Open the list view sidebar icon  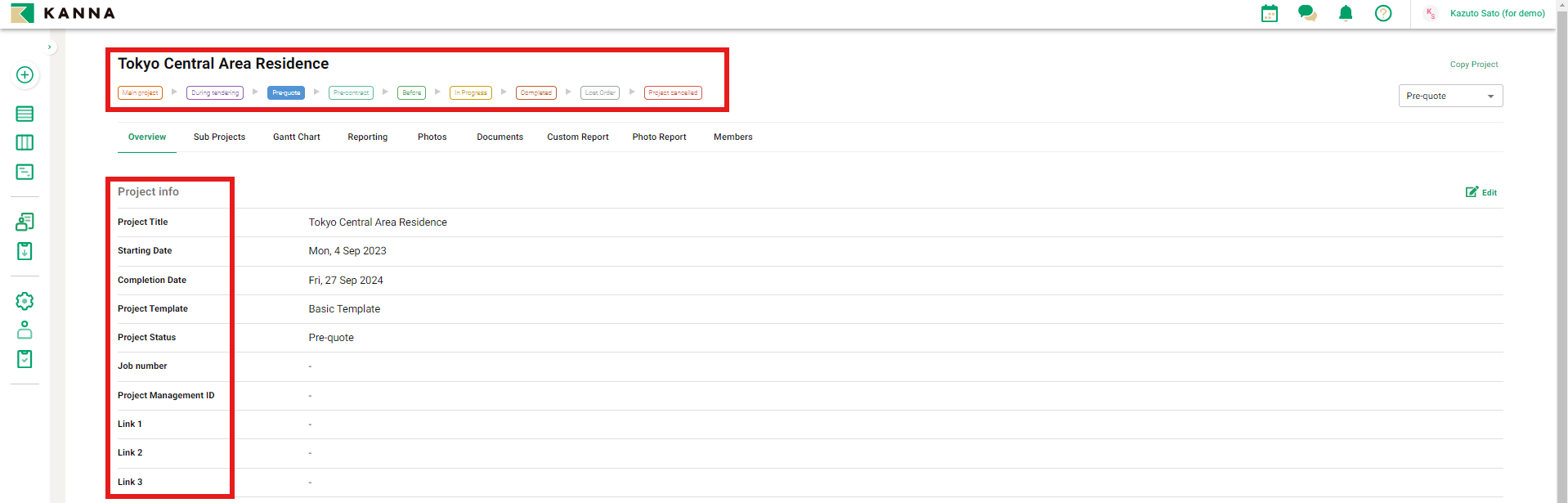[x=25, y=114]
